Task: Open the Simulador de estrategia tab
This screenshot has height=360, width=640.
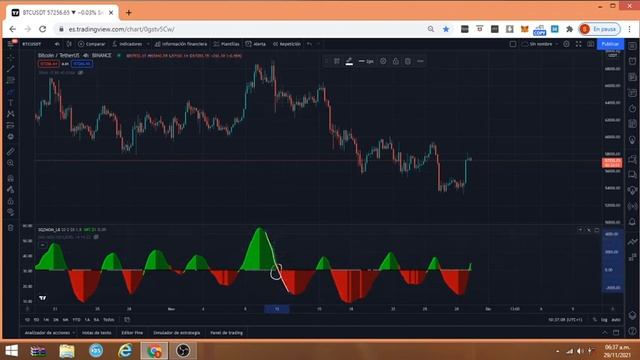Action: [x=176, y=333]
